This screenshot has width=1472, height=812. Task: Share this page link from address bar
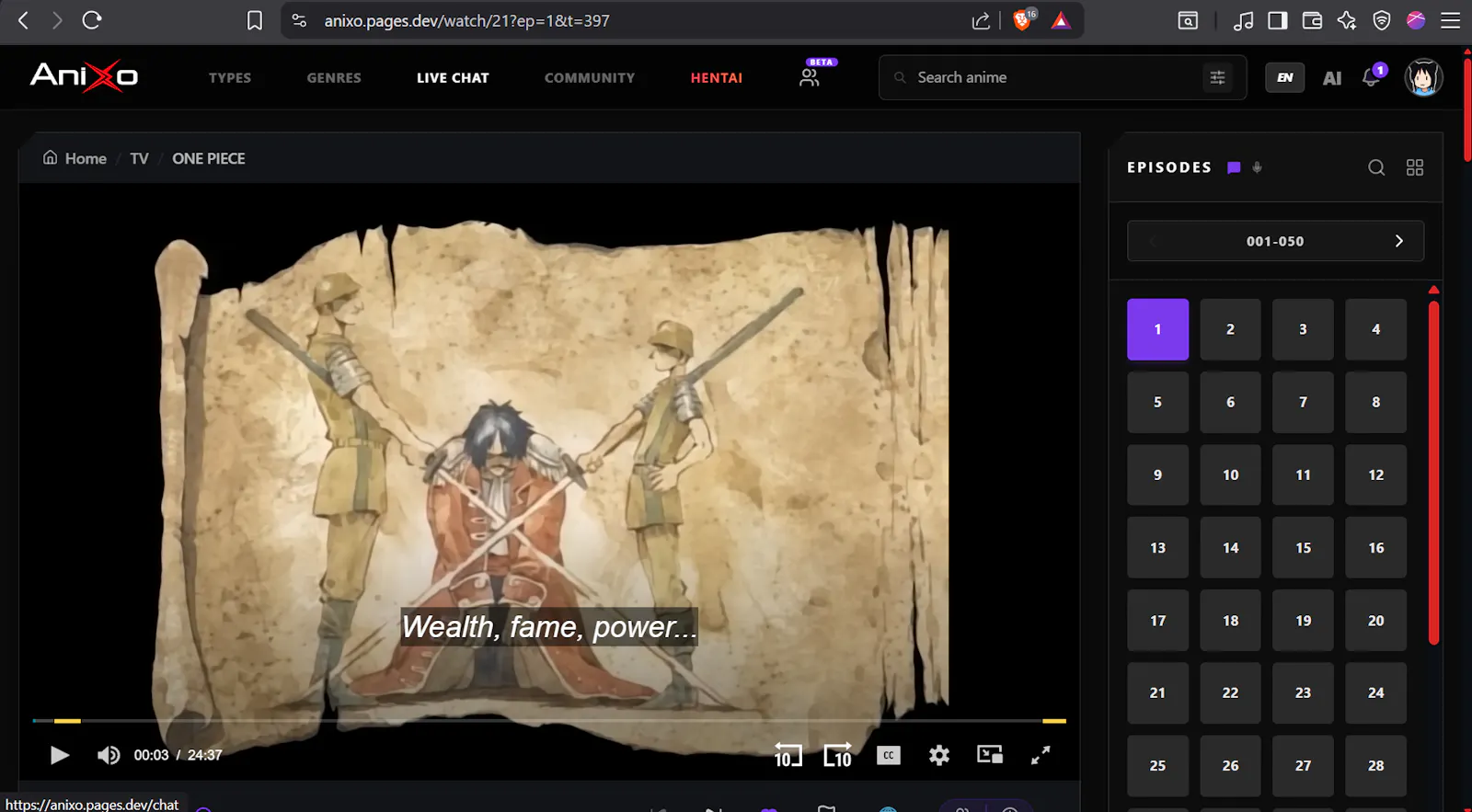pos(981,20)
